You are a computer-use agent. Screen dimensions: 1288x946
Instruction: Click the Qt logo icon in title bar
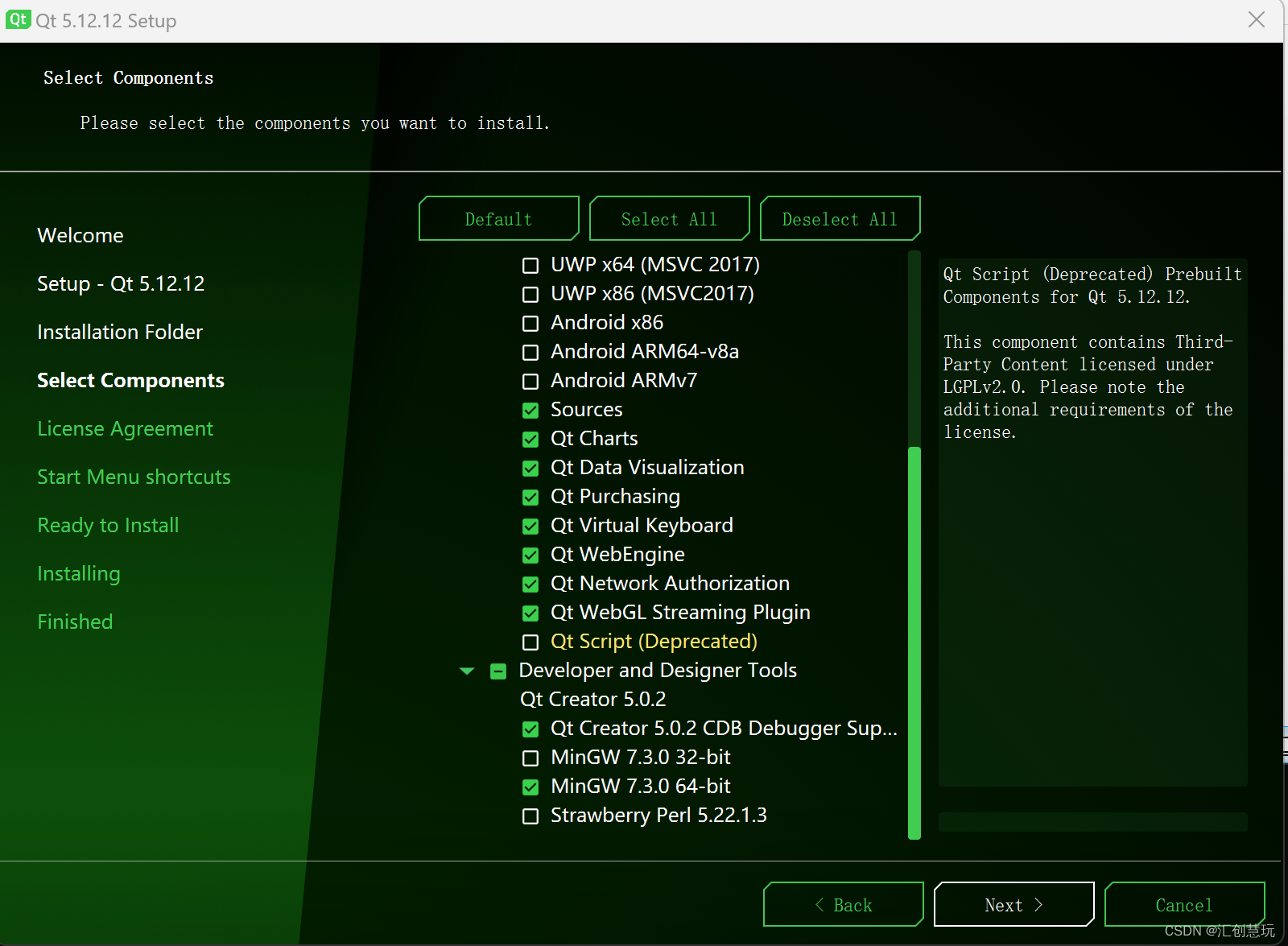pos(18,19)
